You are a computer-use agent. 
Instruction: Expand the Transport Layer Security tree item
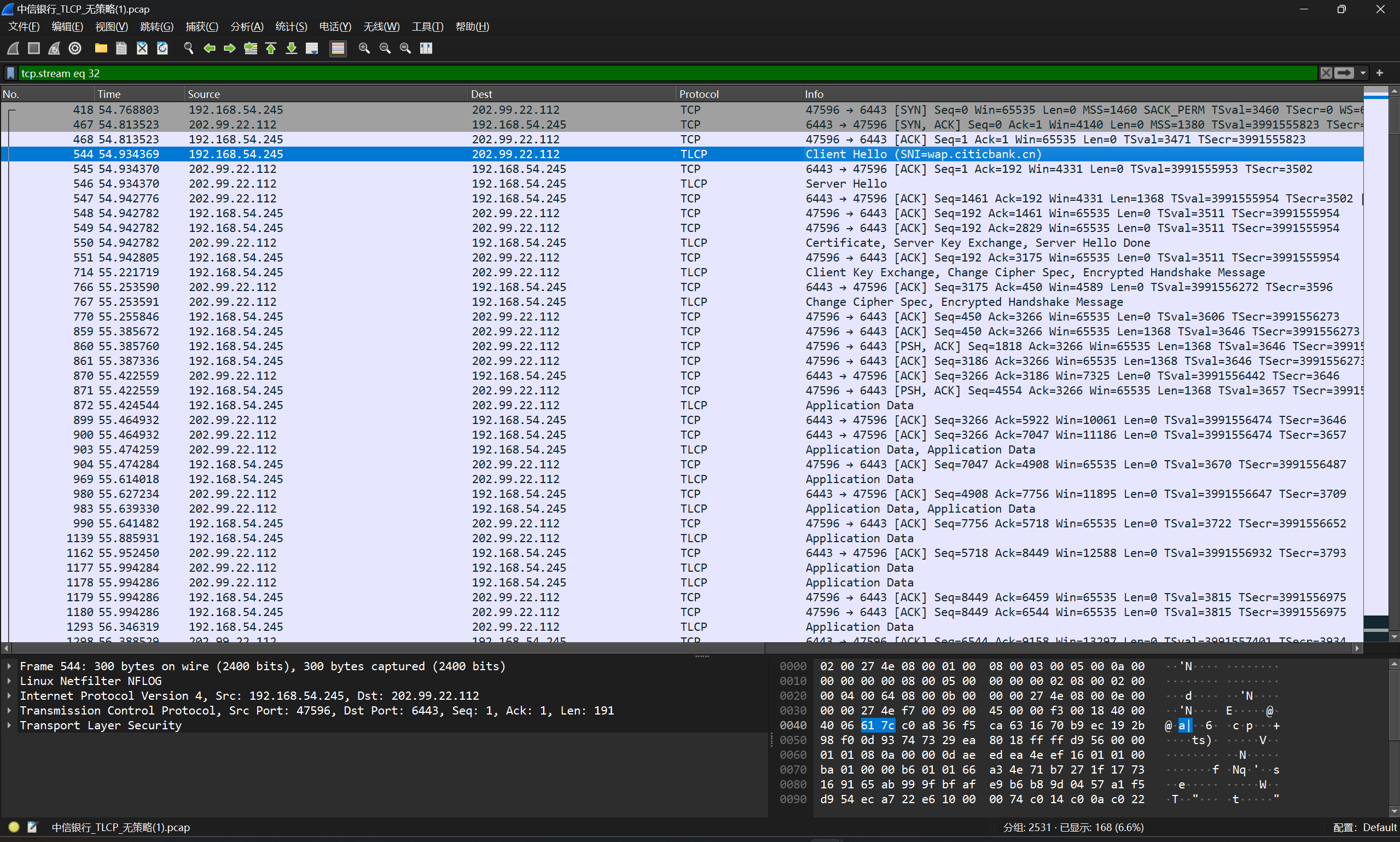[9, 725]
